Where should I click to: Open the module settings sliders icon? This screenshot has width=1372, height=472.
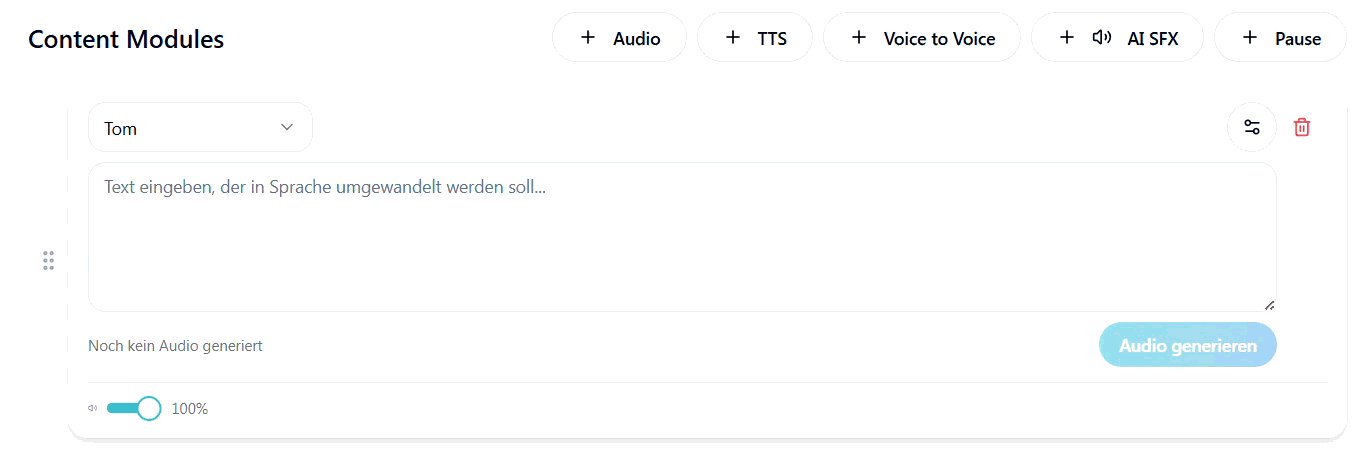click(x=1252, y=128)
